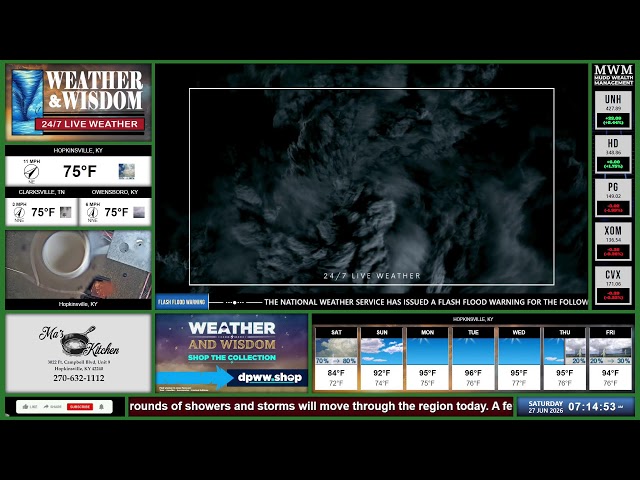Screen dimensions: 640x480
Task: Click the Clarksville conditions thumbnail
Action: pyautogui.click(x=66, y=212)
